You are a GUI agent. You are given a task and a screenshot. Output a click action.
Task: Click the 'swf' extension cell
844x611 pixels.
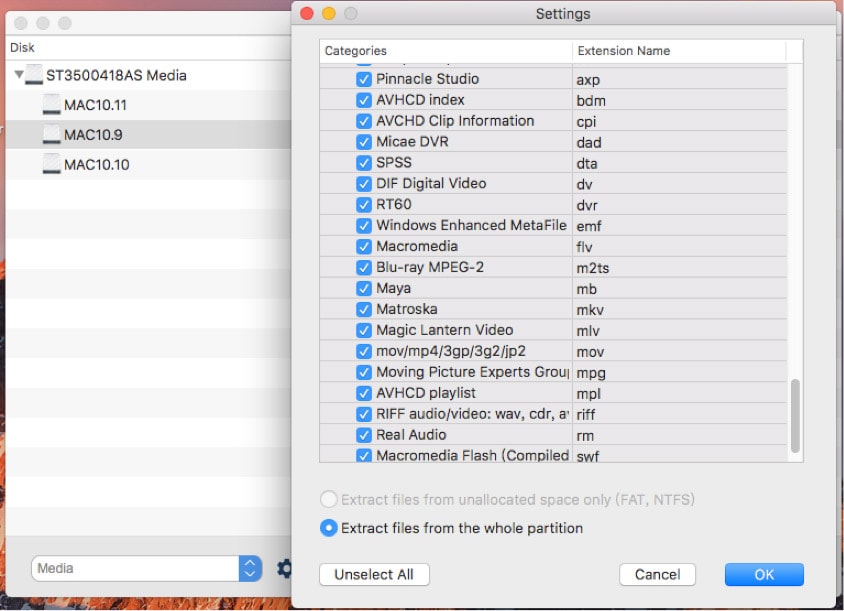(679, 455)
